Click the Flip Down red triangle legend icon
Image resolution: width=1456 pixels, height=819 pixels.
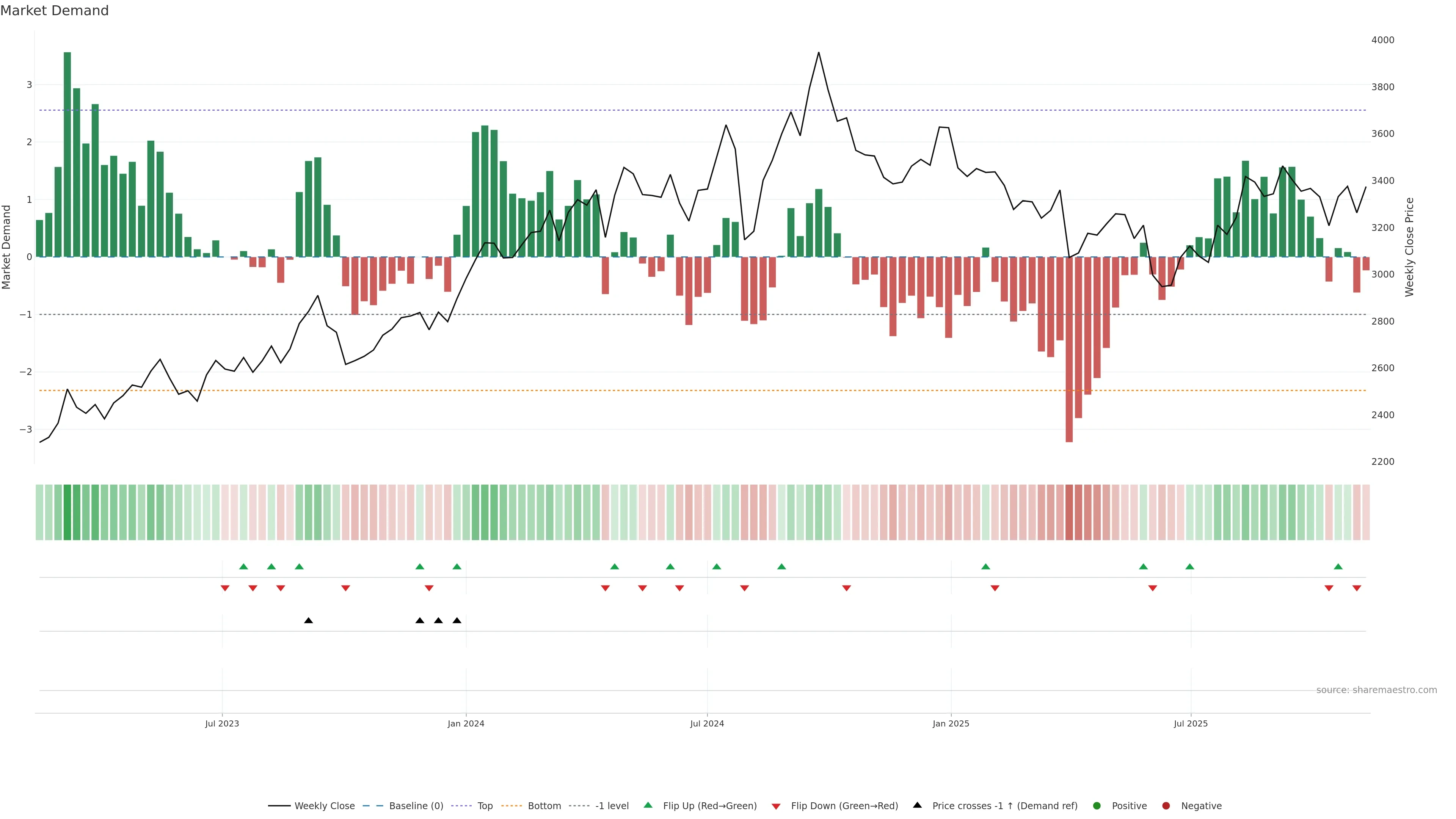[776, 806]
